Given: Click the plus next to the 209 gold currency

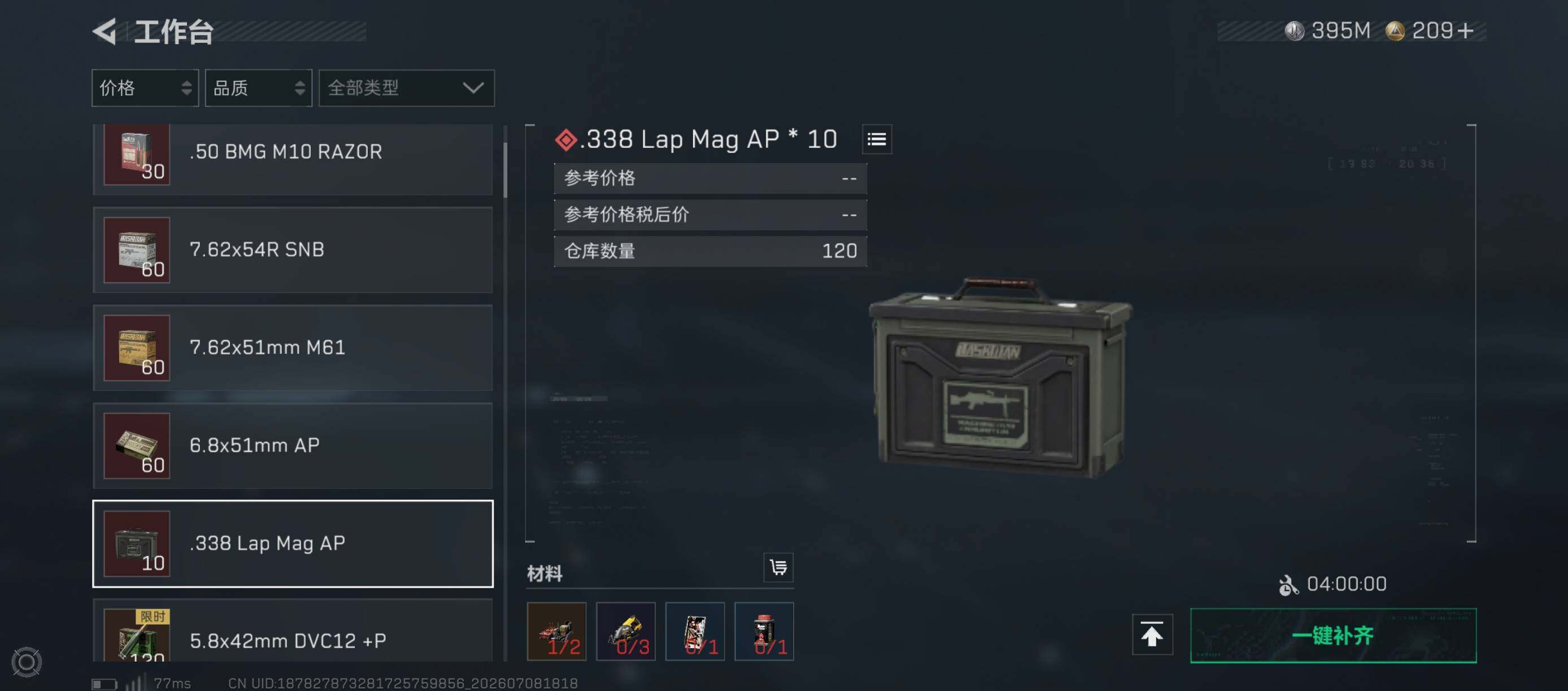Looking at the screenshot, I should [1466, 30].
